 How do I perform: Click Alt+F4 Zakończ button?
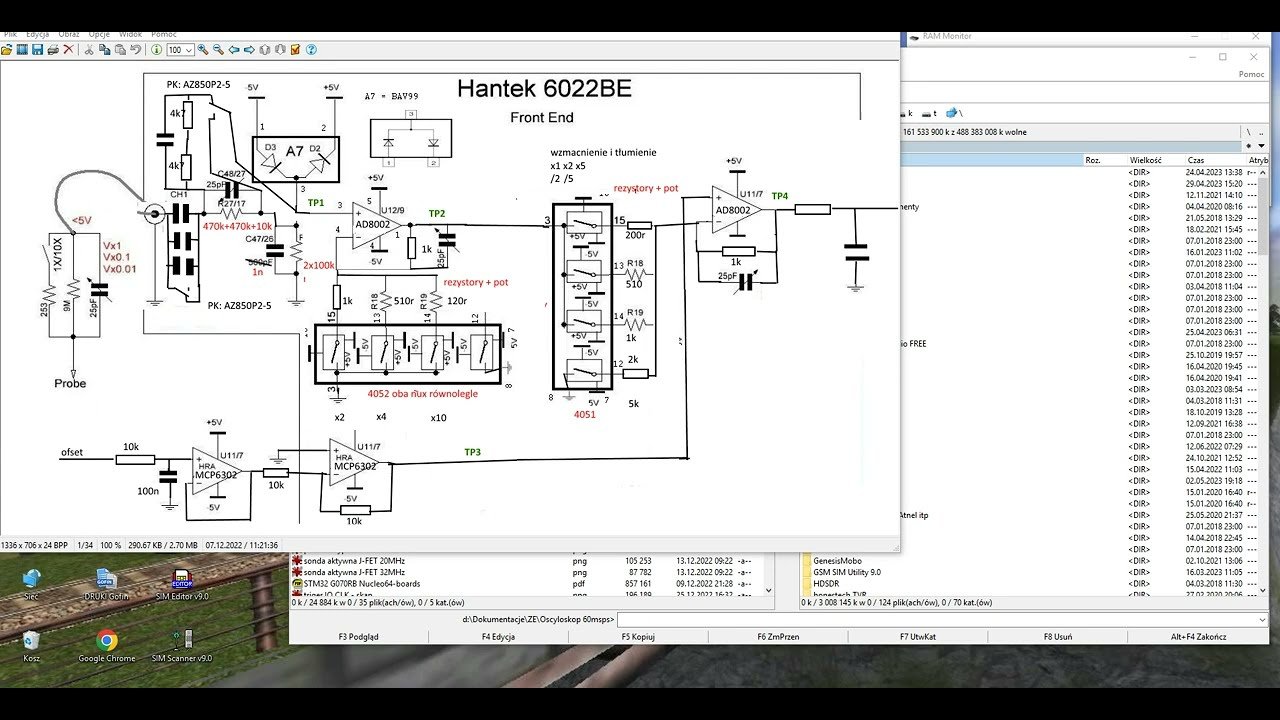[1197, 636]
